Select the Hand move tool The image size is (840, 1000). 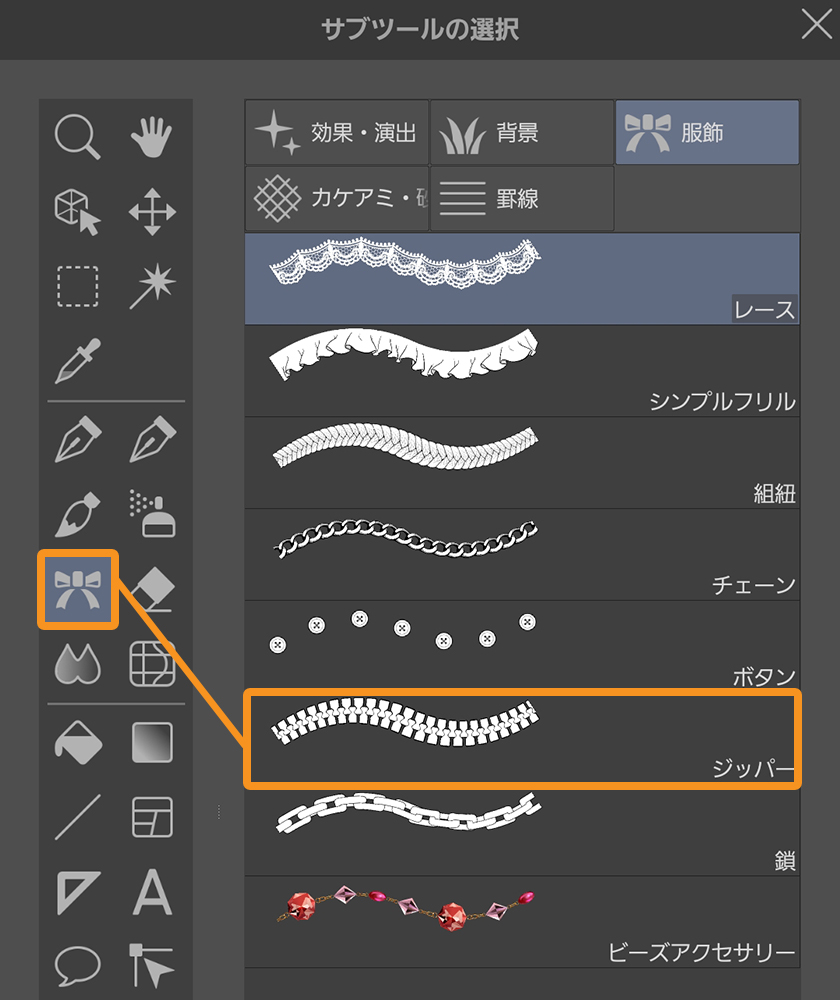click(152, 136)
